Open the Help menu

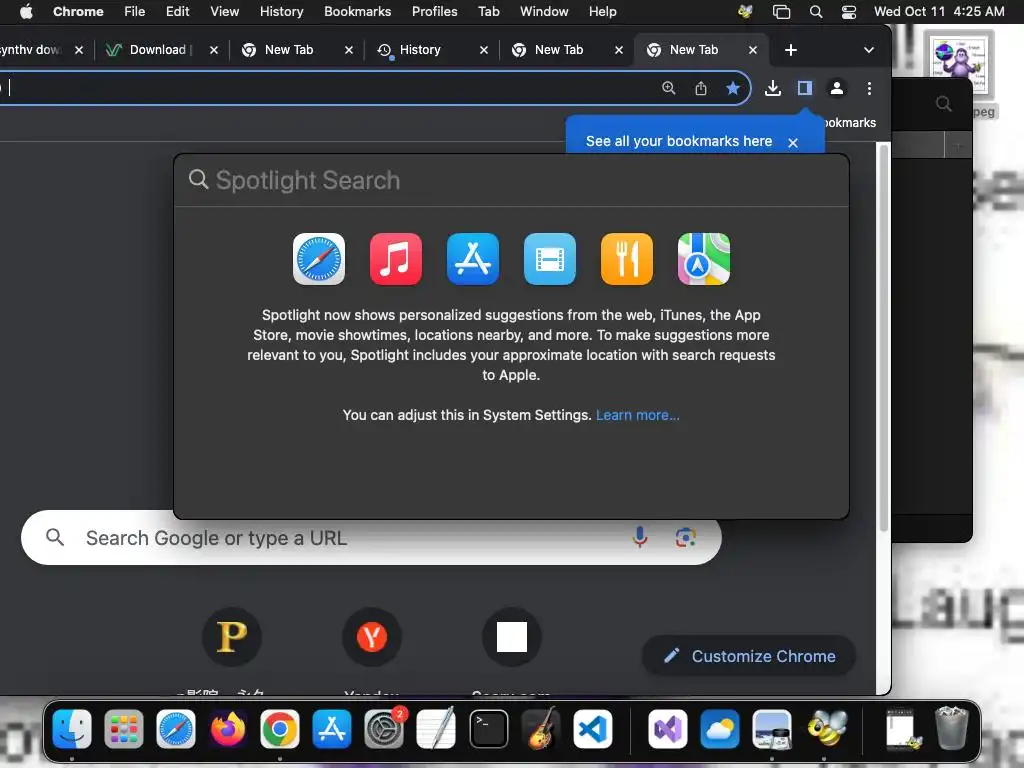coord(602,12)
